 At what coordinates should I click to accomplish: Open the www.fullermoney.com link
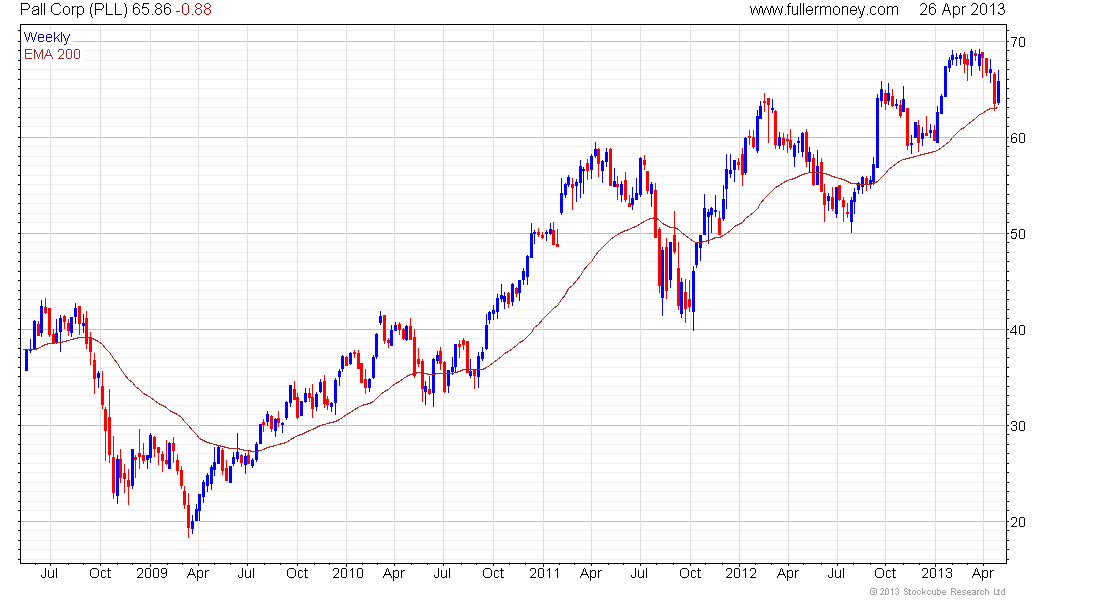pyautogui.click(x=824, y=10)
